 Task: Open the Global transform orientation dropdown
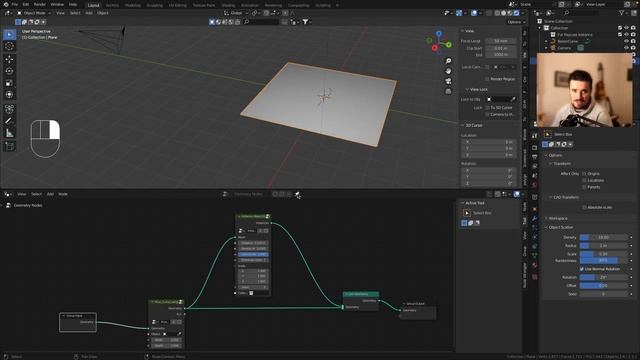point(236,13)
